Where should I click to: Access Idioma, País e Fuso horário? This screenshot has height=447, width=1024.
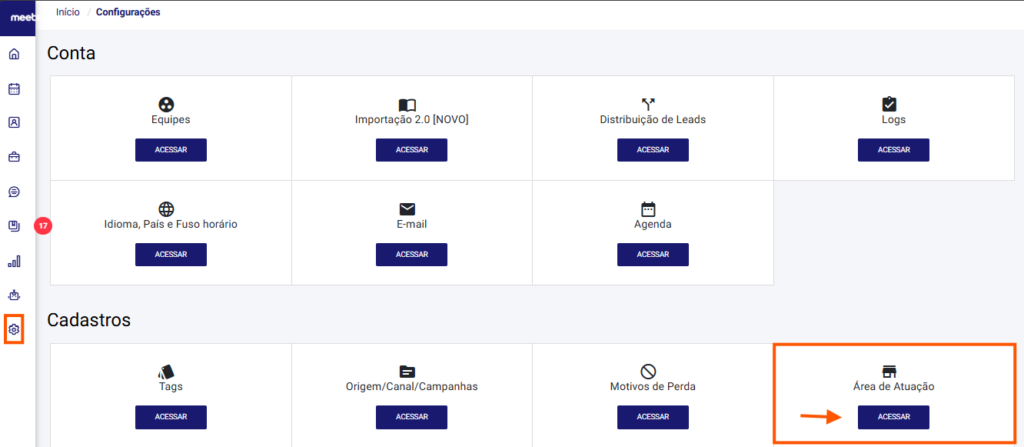coord(171,254)
